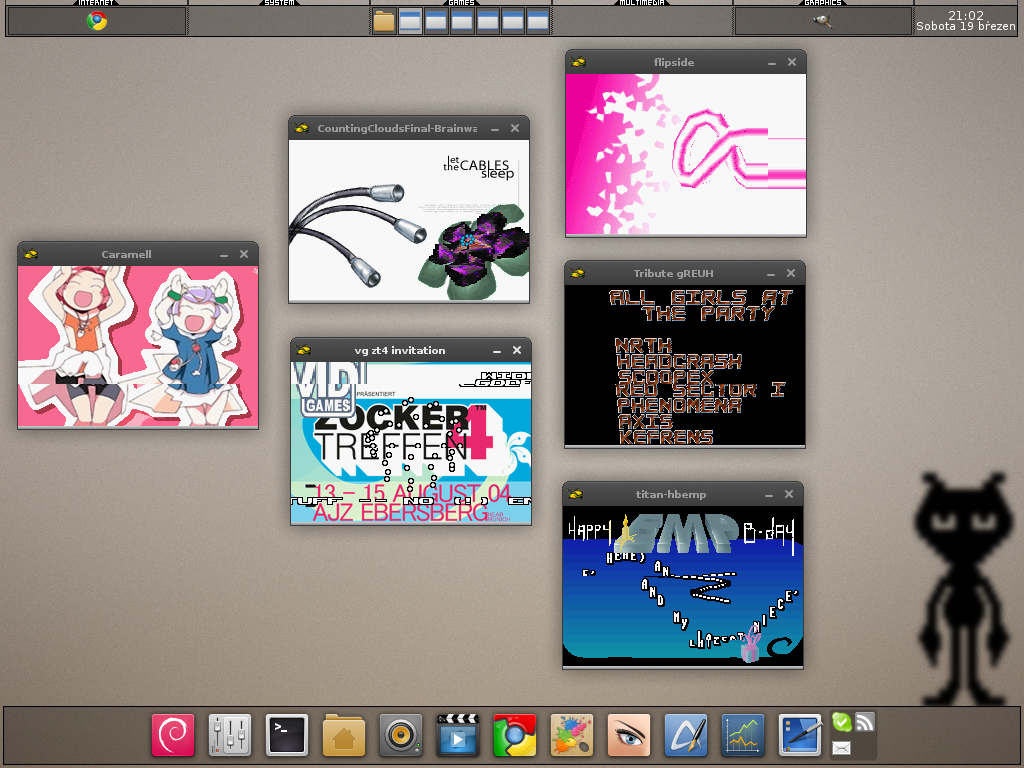Click the 'flipside' window title

pos(674,62)
